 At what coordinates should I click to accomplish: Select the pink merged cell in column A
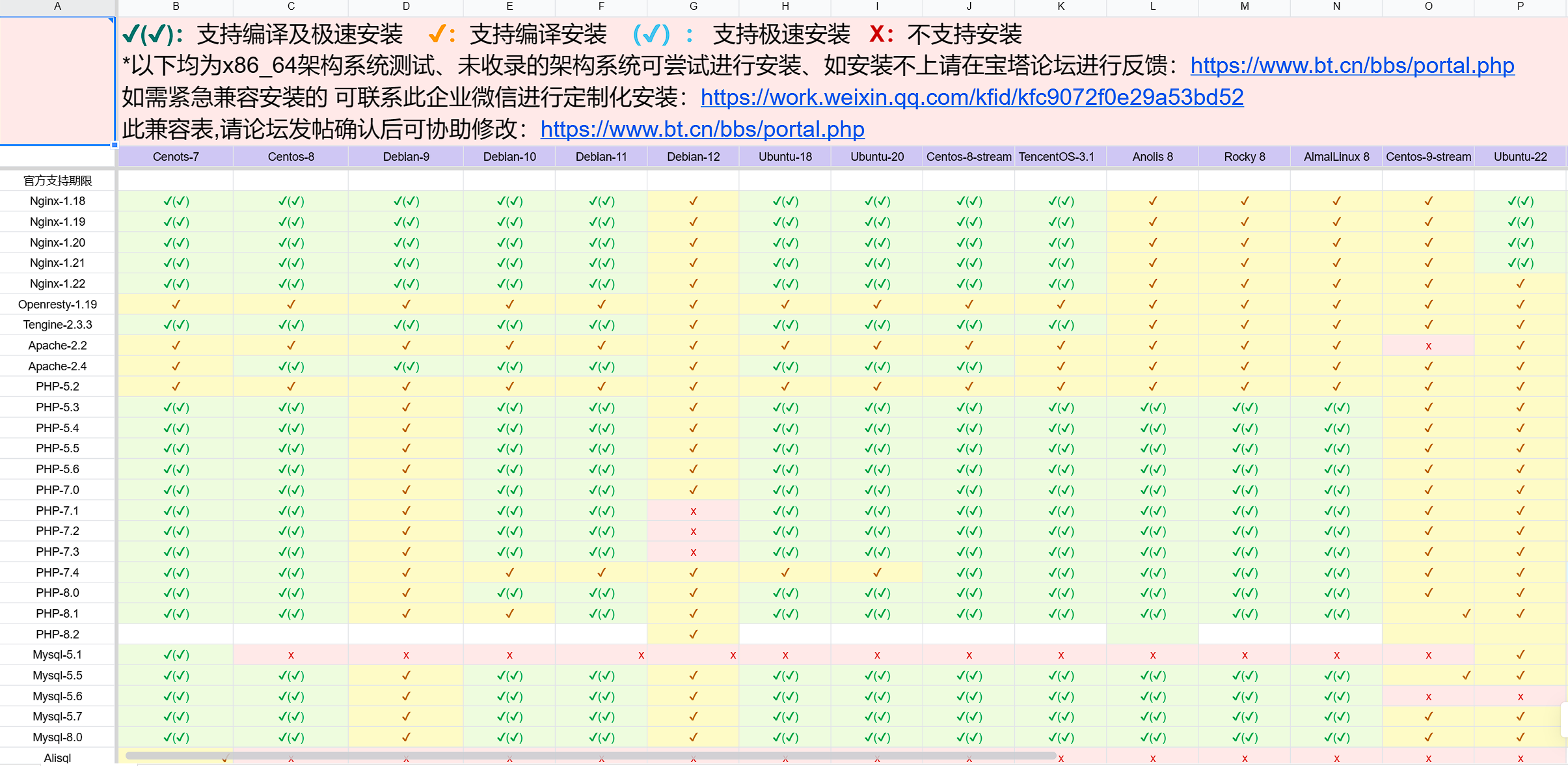click(x=57, y=81)
